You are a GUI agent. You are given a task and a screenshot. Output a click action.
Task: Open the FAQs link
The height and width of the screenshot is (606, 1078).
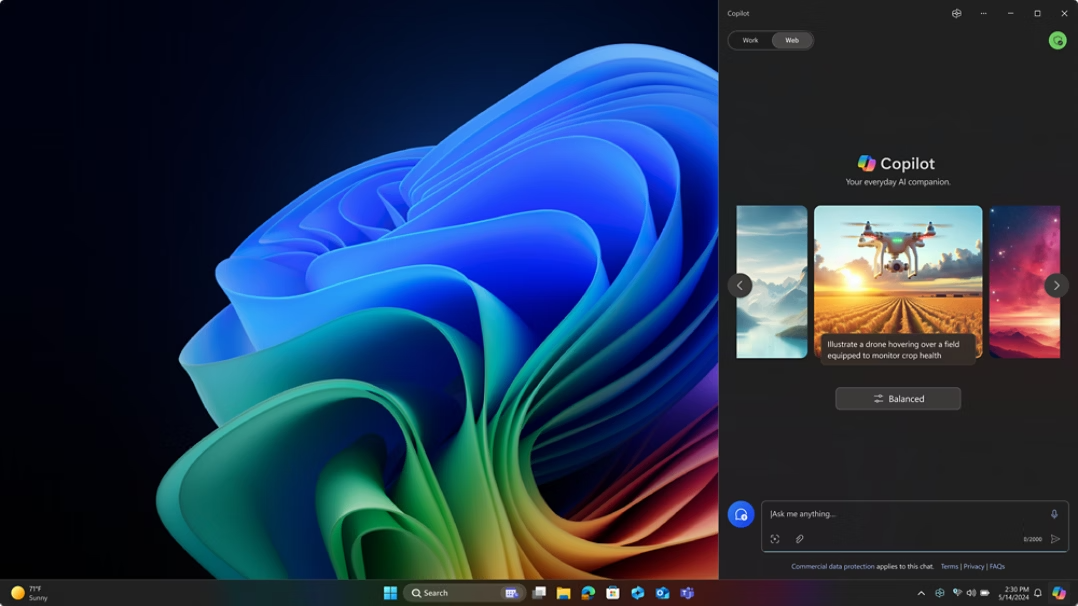997,567
